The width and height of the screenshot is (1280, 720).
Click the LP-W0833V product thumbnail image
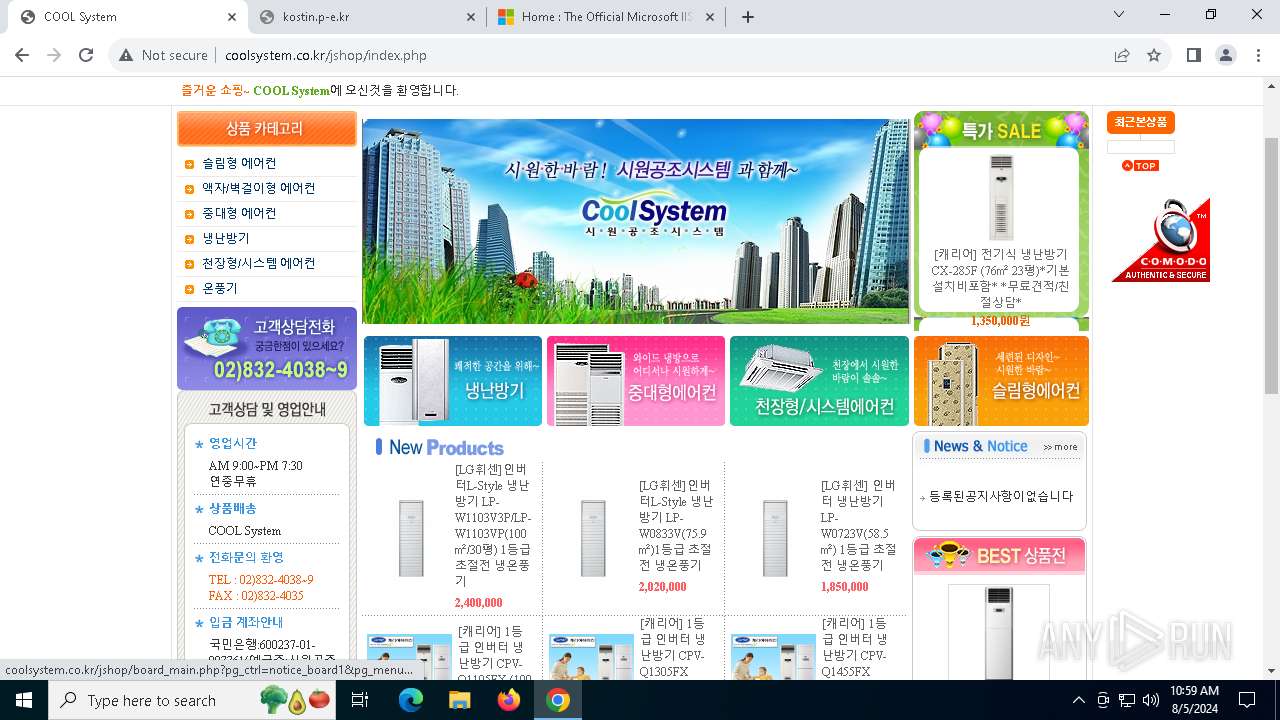593,537
